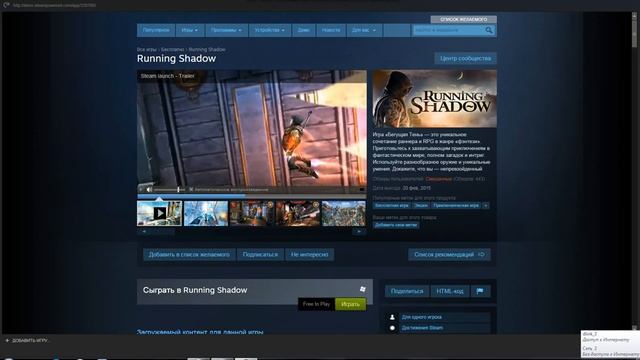Click the trailer volume slider

pos(169,189)
